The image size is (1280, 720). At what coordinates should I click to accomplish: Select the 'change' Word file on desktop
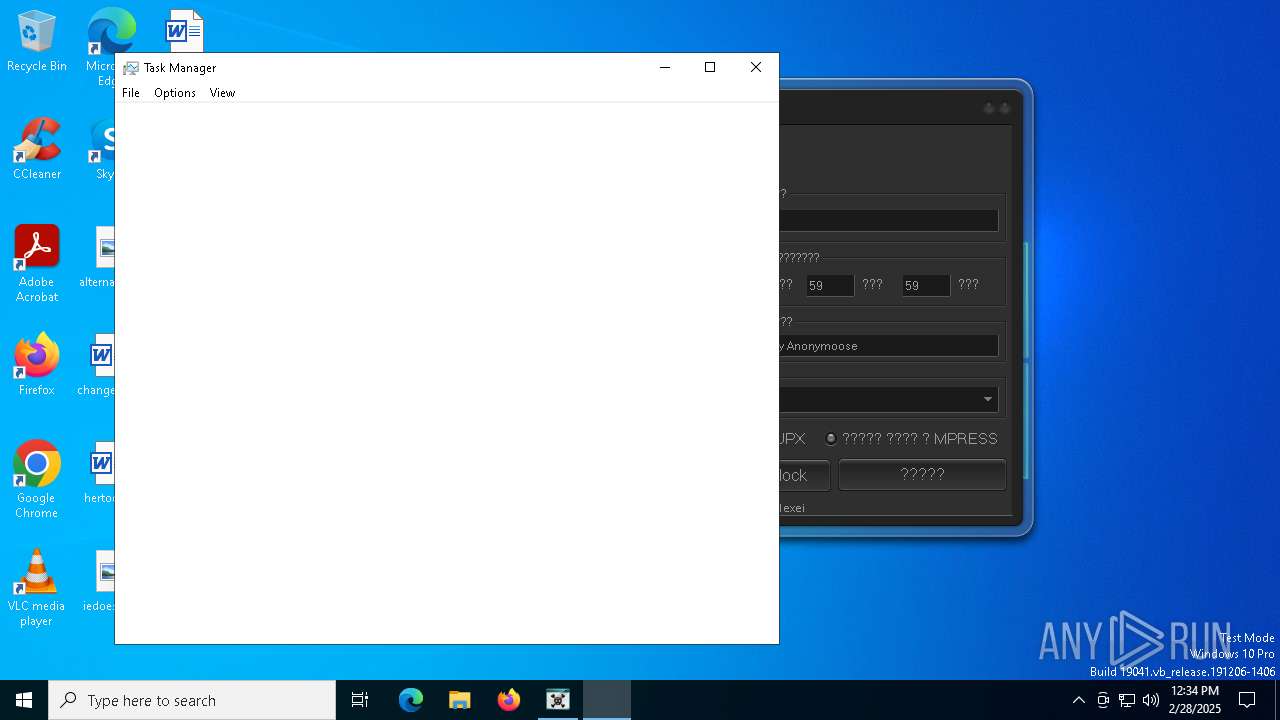tap(98, 365)
